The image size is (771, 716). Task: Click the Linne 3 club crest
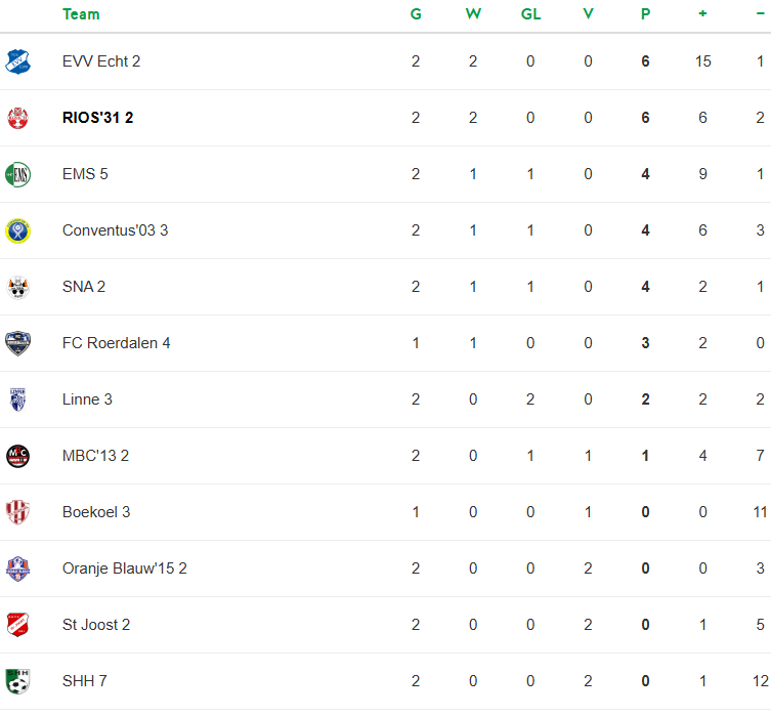pos(18,400)
